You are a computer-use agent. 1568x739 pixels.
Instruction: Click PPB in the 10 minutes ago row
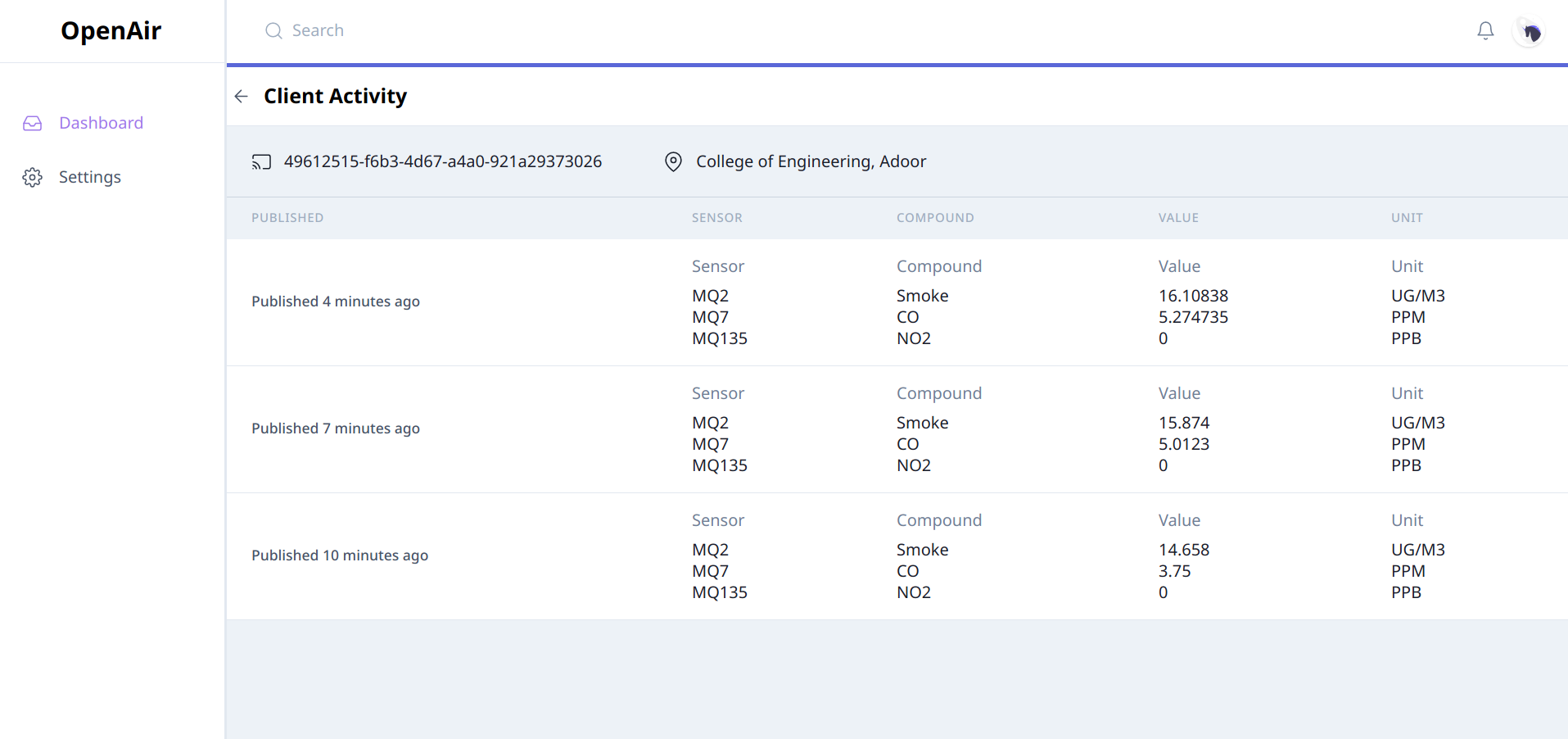pos(1406,592)
